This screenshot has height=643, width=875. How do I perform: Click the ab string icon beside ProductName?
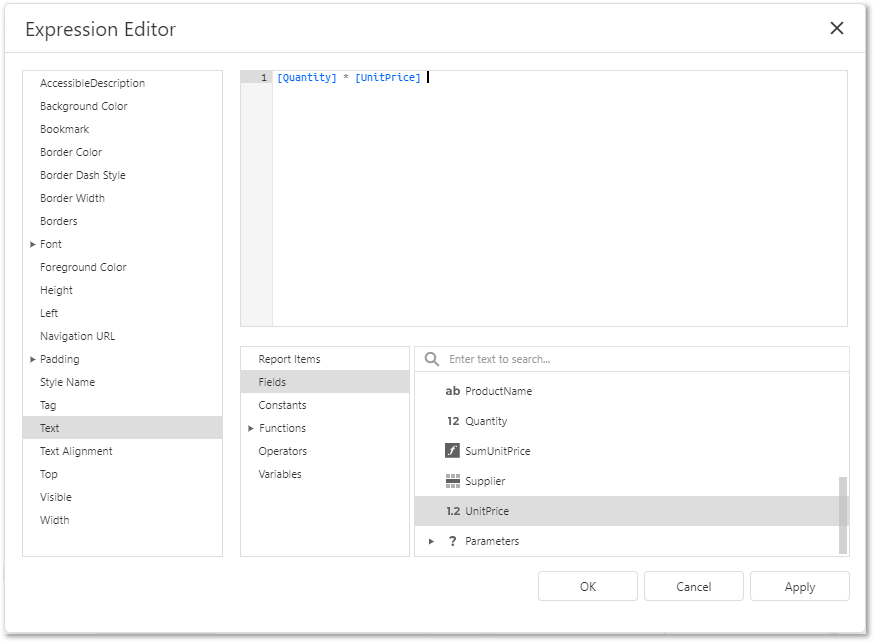coord(452,391)
